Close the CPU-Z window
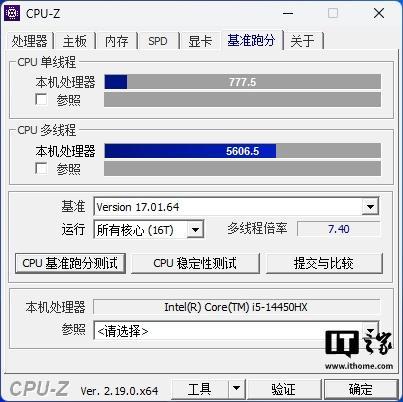403x402 pixels. point(379,13)
